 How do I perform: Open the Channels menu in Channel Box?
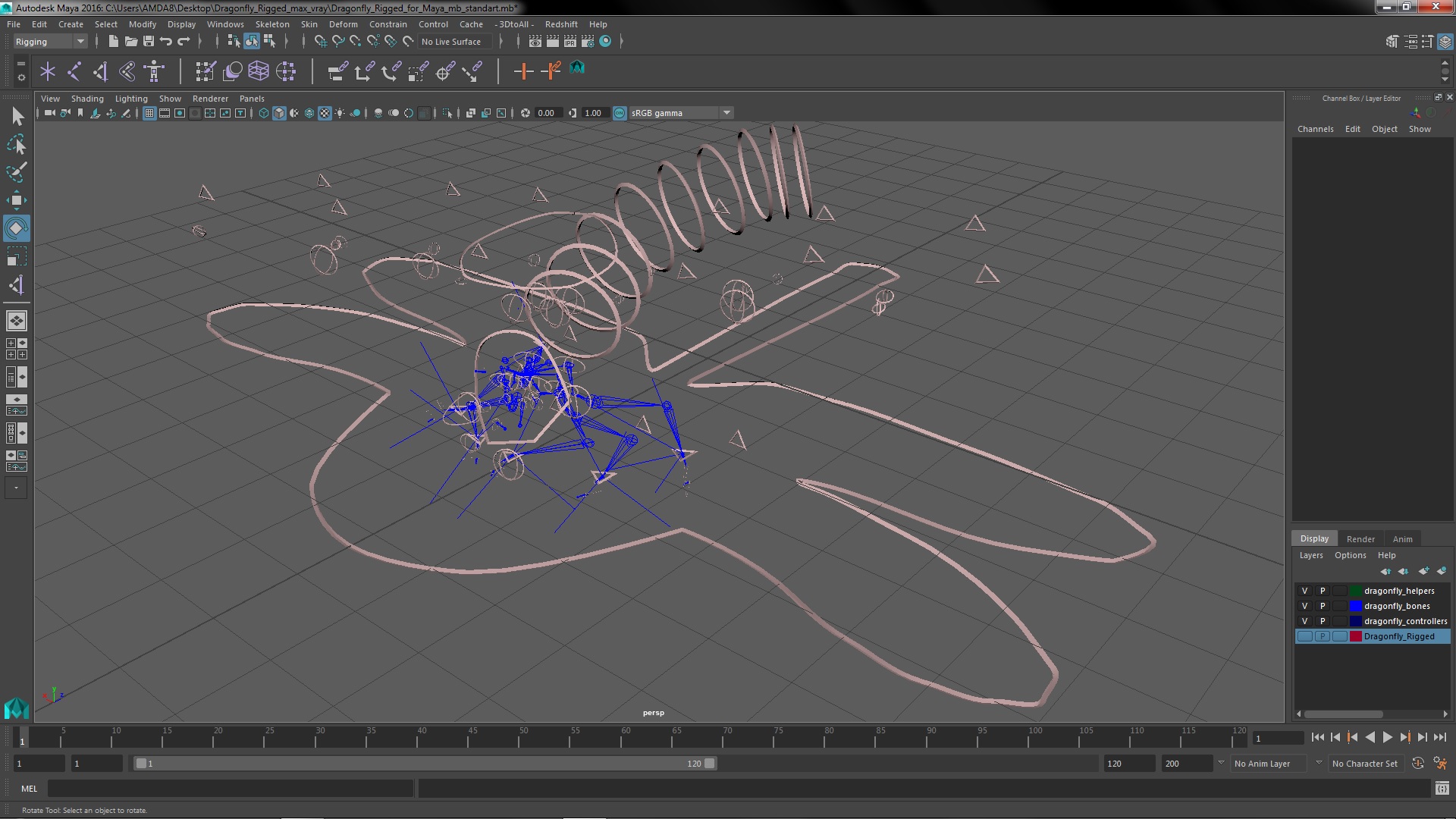[1315, 129]
